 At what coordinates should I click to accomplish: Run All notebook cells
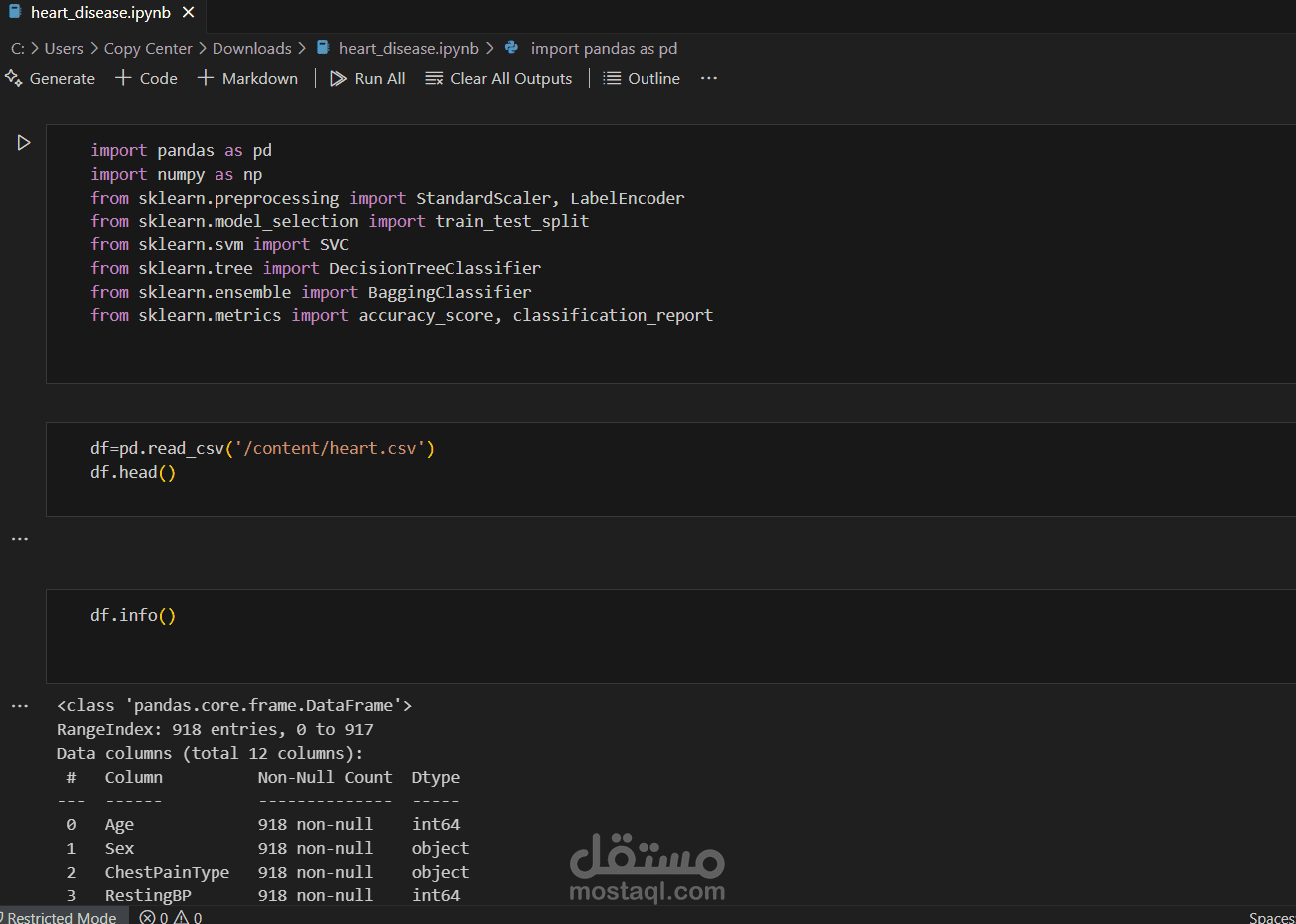(x=367, y=78)
